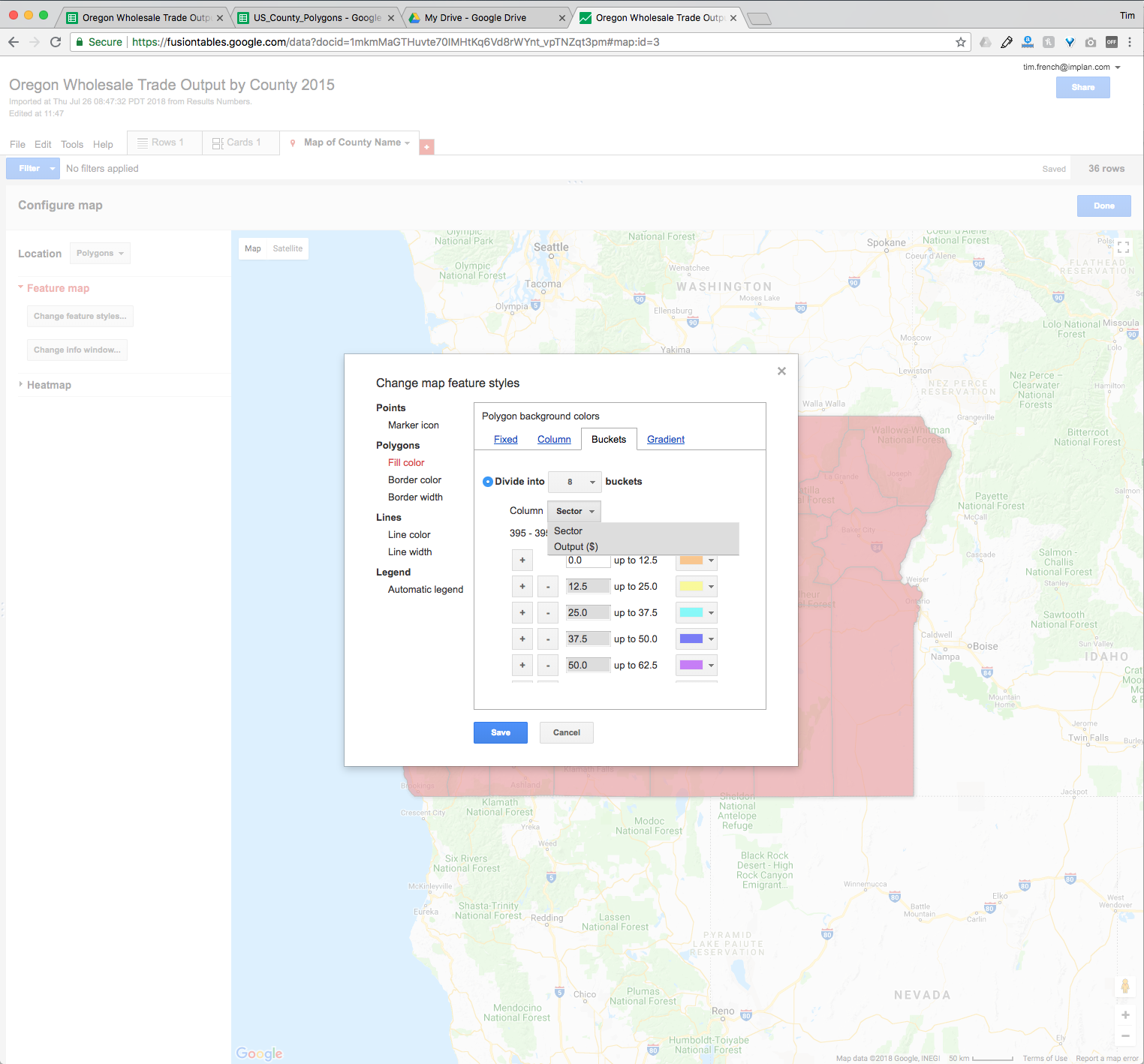1144x1064 pixels.
Task: Click the blue diamond extension icon
Action: (1070, 42)
